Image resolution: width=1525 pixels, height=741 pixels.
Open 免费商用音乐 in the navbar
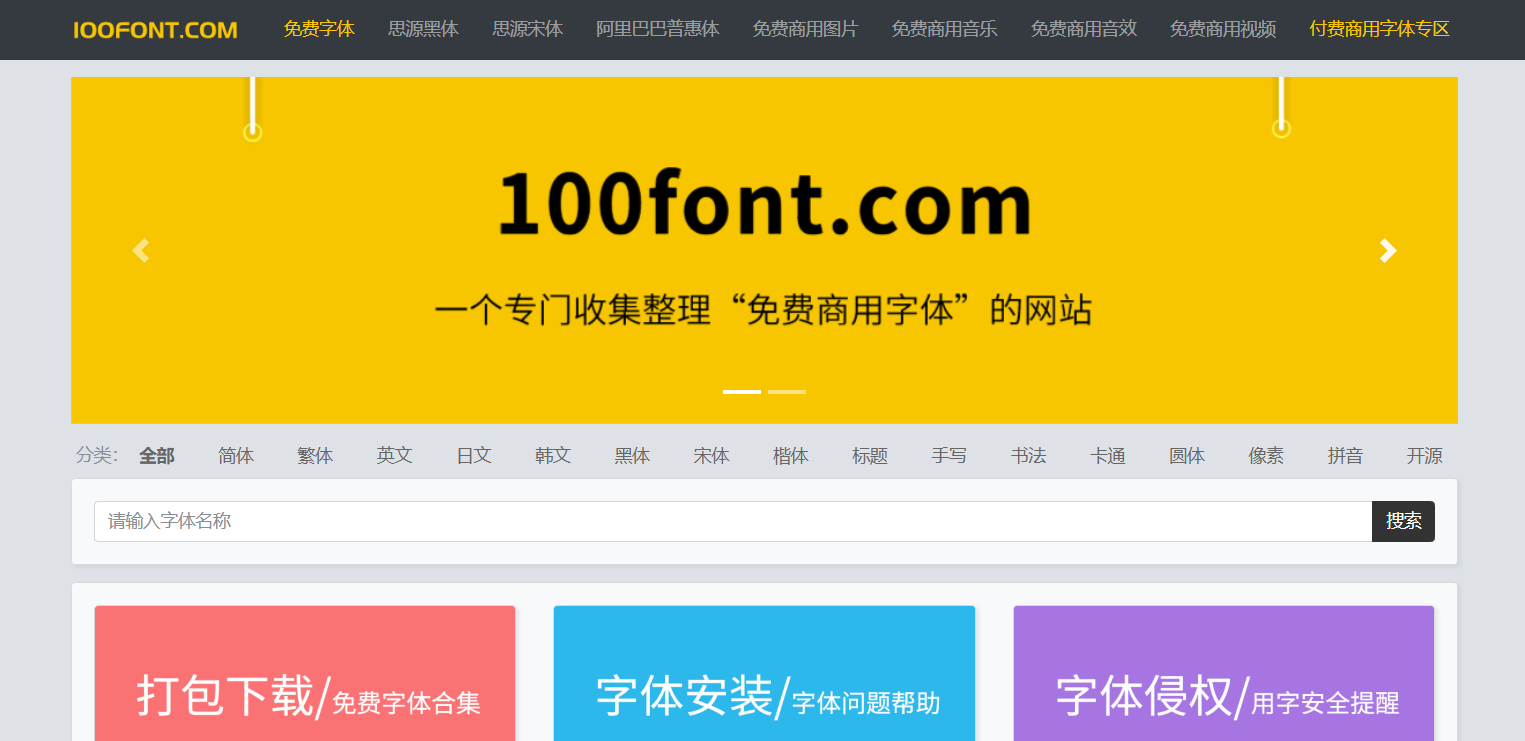944,29
